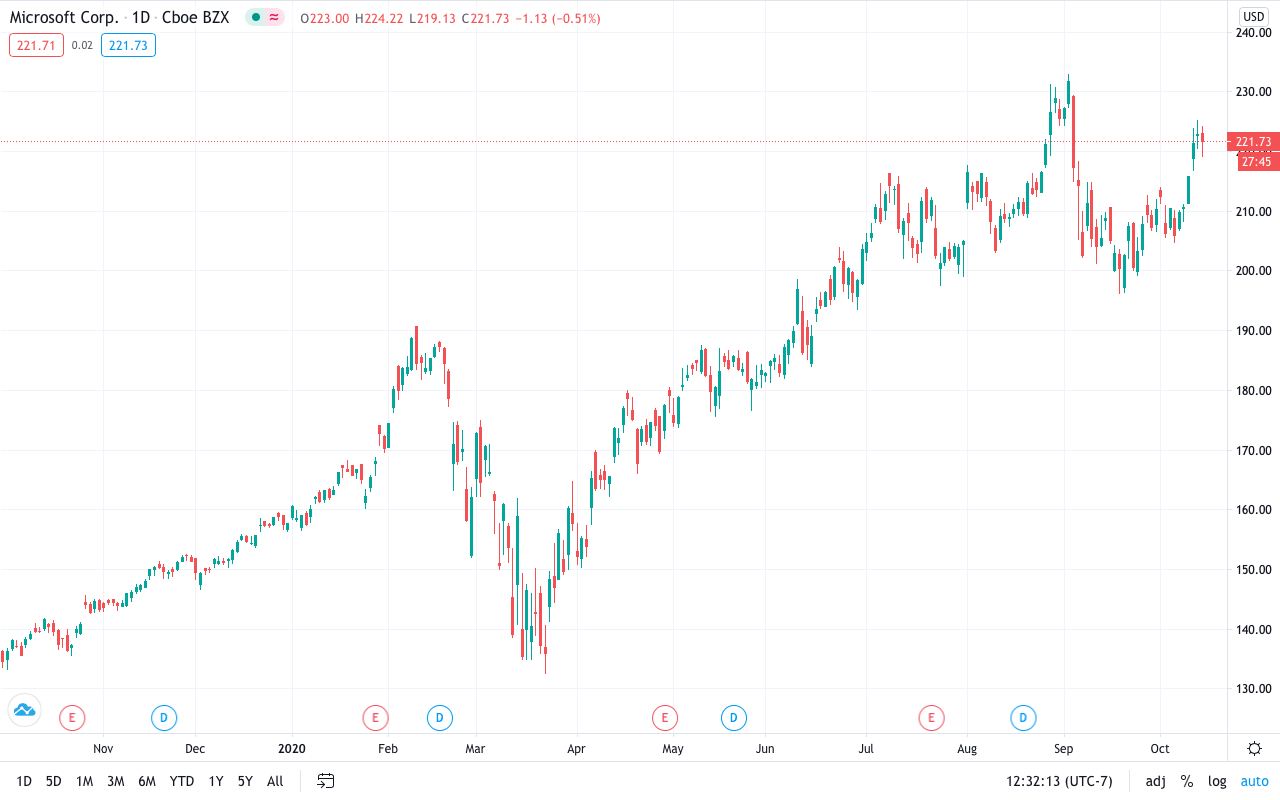Click the Oct label on time axis
This screenshot has width=1280, height=800.
(x=1160, y=748)
